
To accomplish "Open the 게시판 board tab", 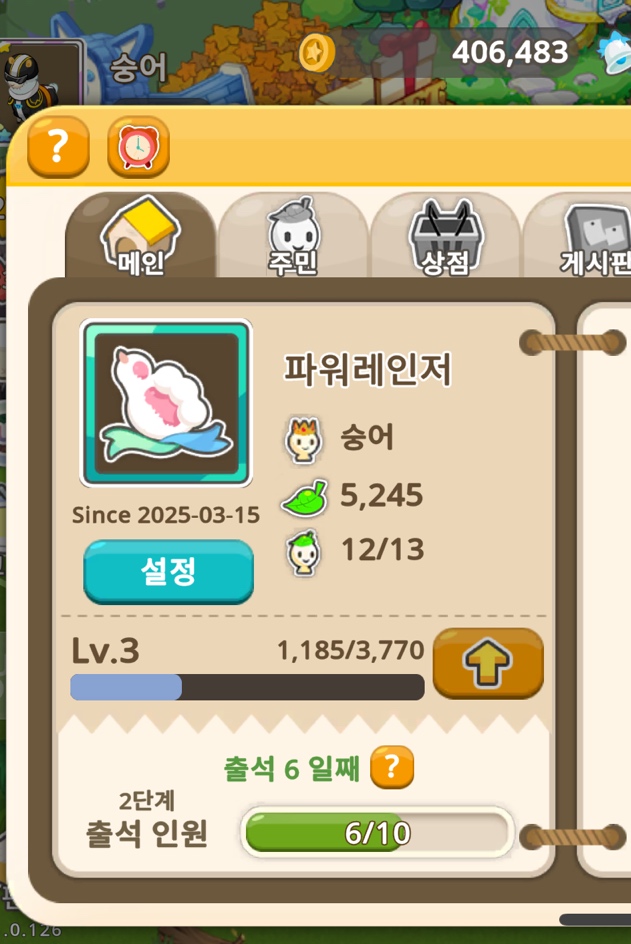I will [578, 236].
